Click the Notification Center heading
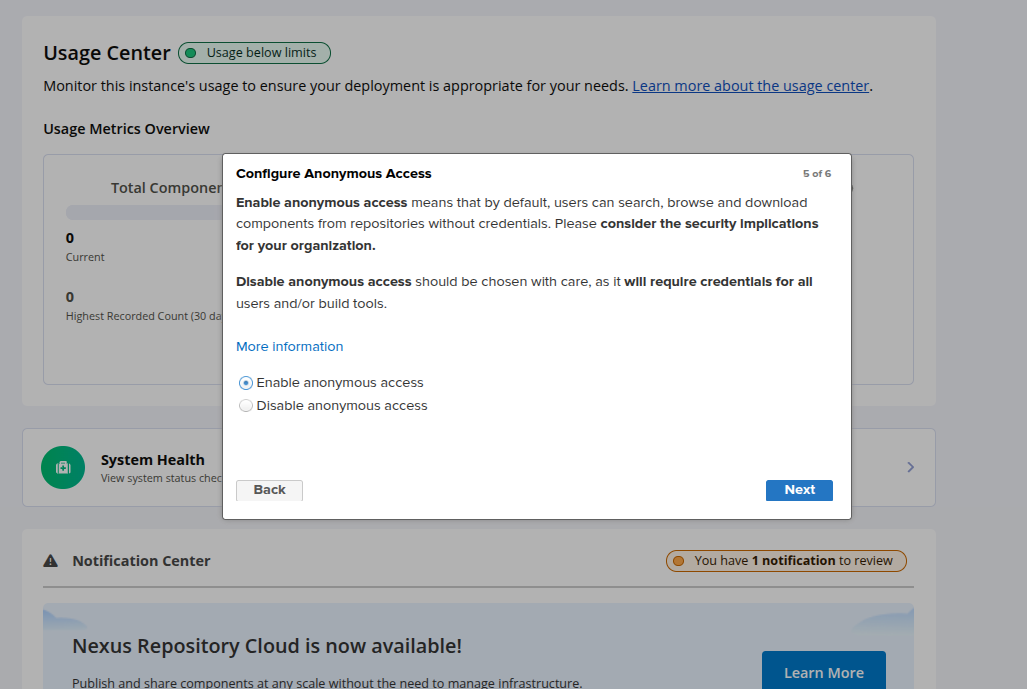1027x689 pixels. (141, 561)
